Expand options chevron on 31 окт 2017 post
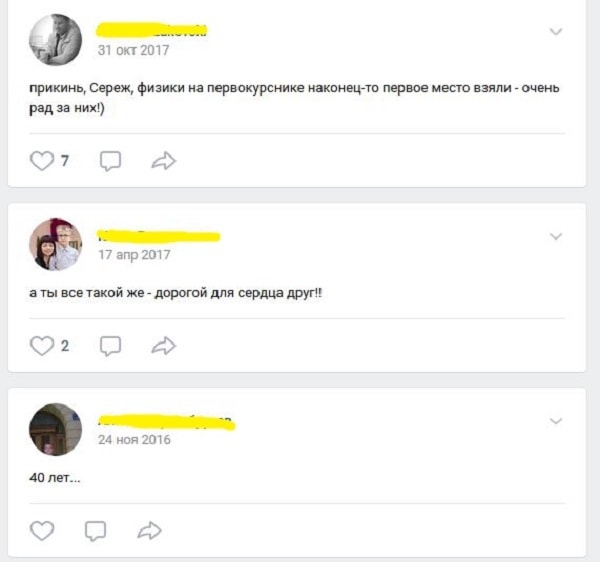 pos(556,31)
